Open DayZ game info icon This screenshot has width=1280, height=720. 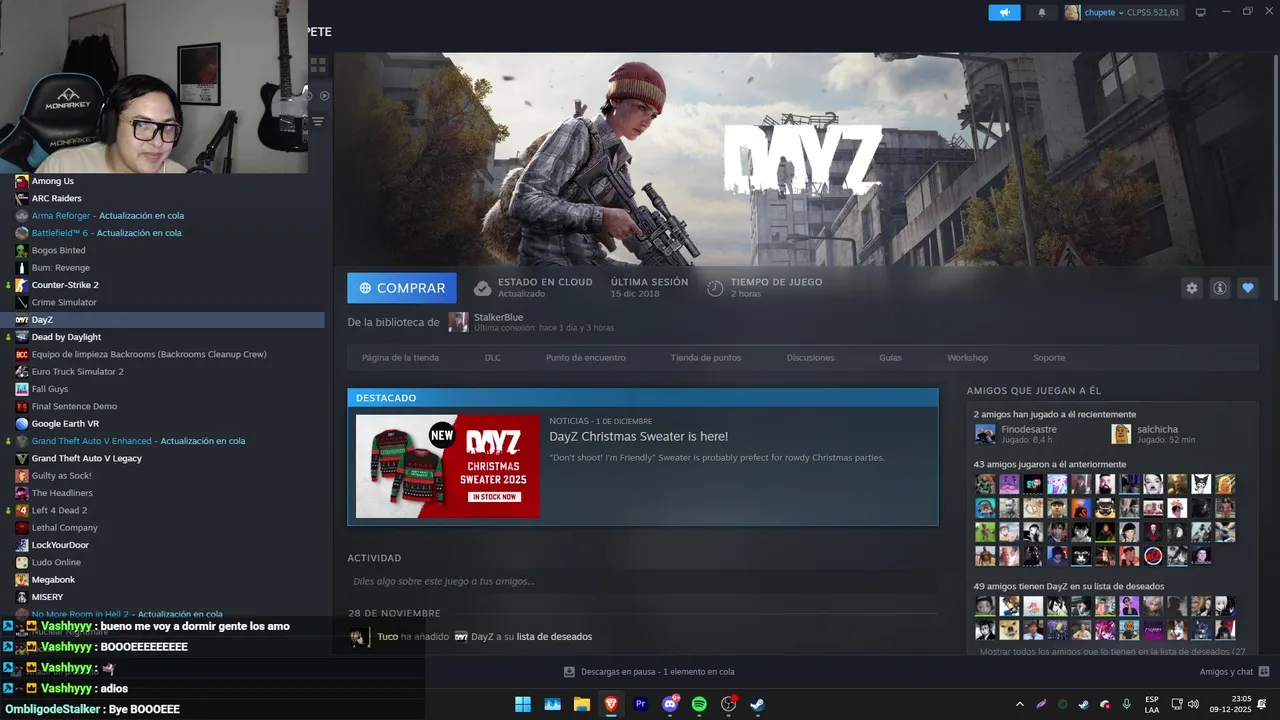[x=1220, y=288]
